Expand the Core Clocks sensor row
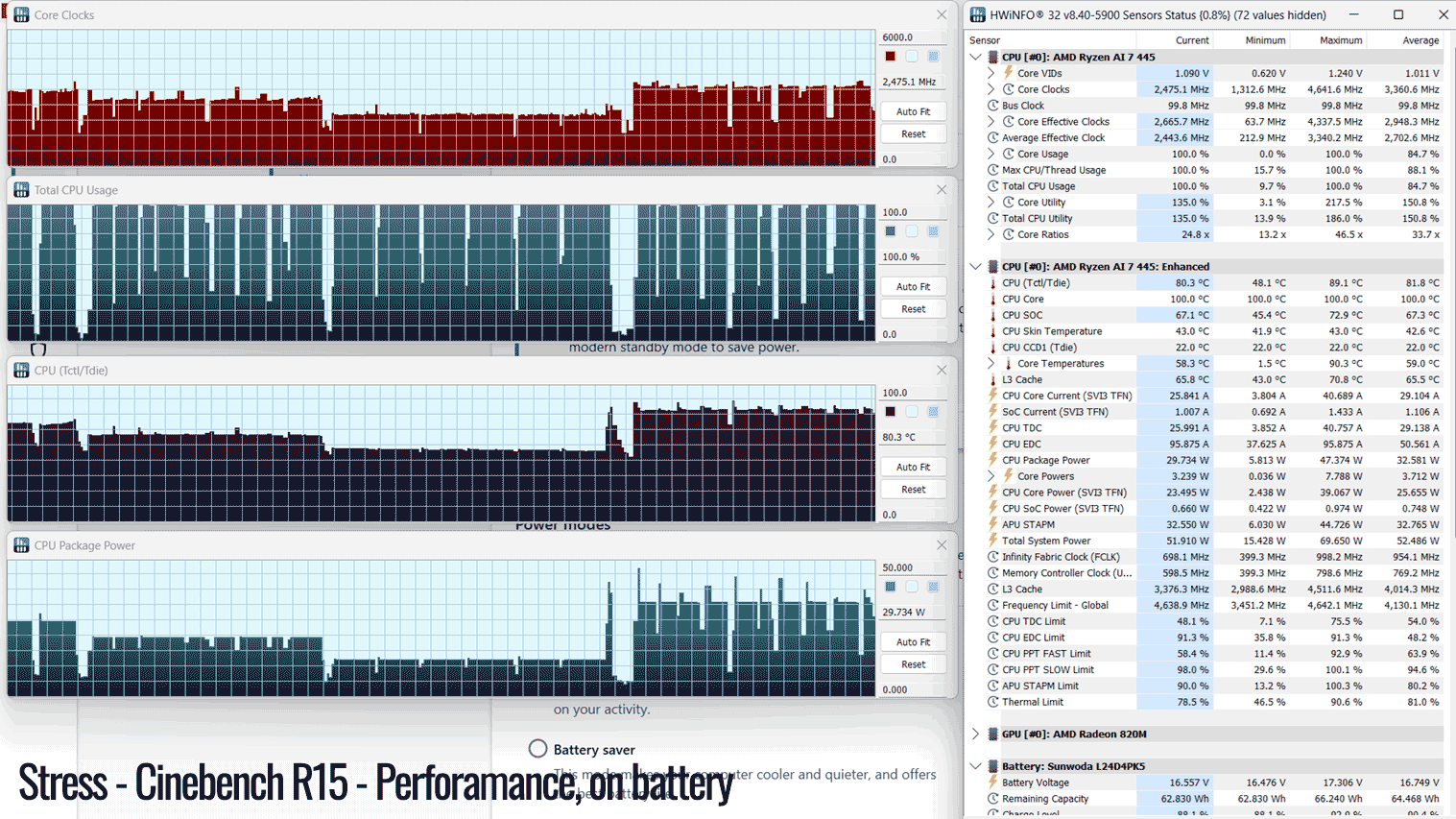 991,89
